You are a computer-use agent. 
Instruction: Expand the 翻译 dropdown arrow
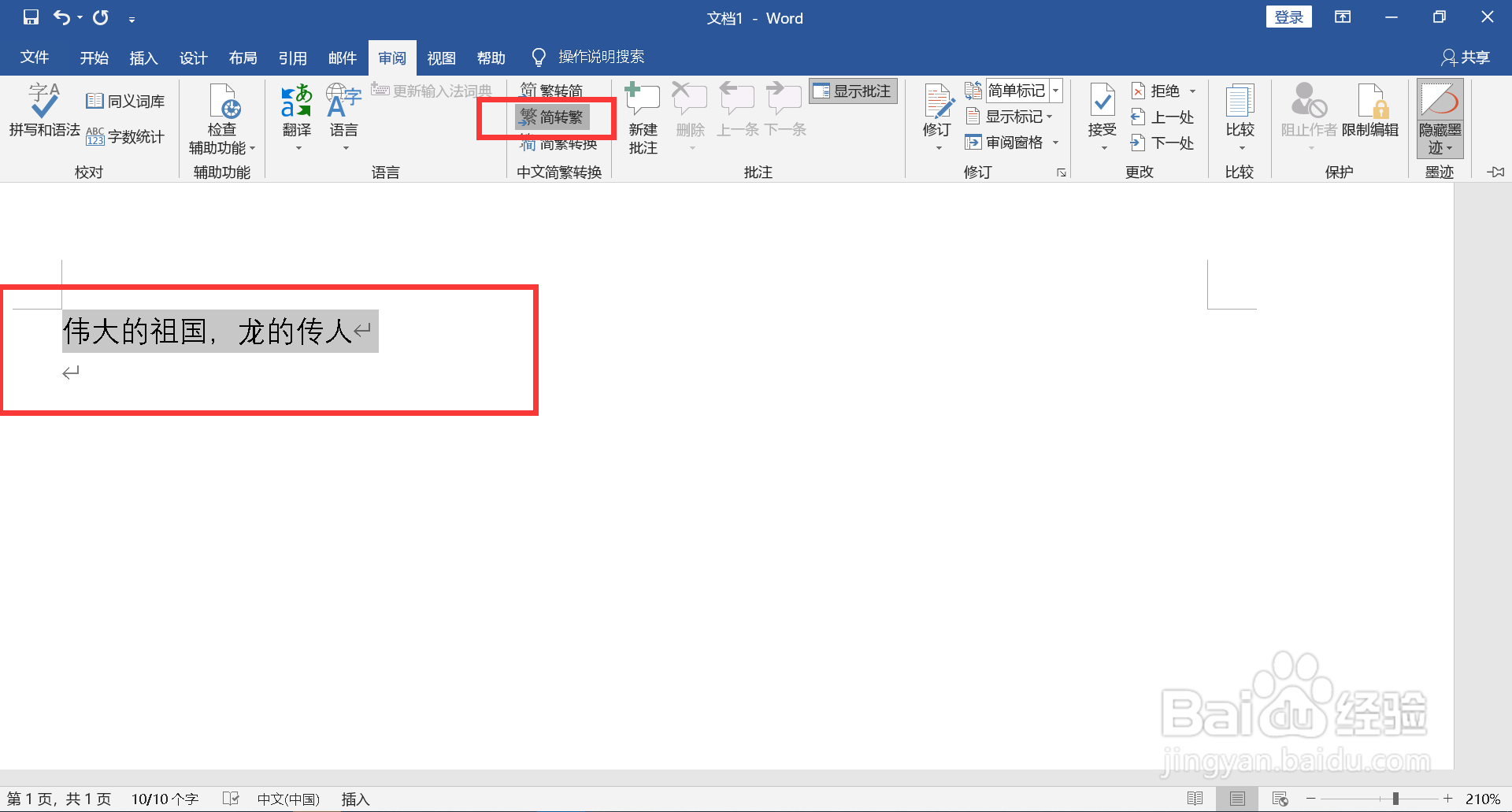click(298, 148)
